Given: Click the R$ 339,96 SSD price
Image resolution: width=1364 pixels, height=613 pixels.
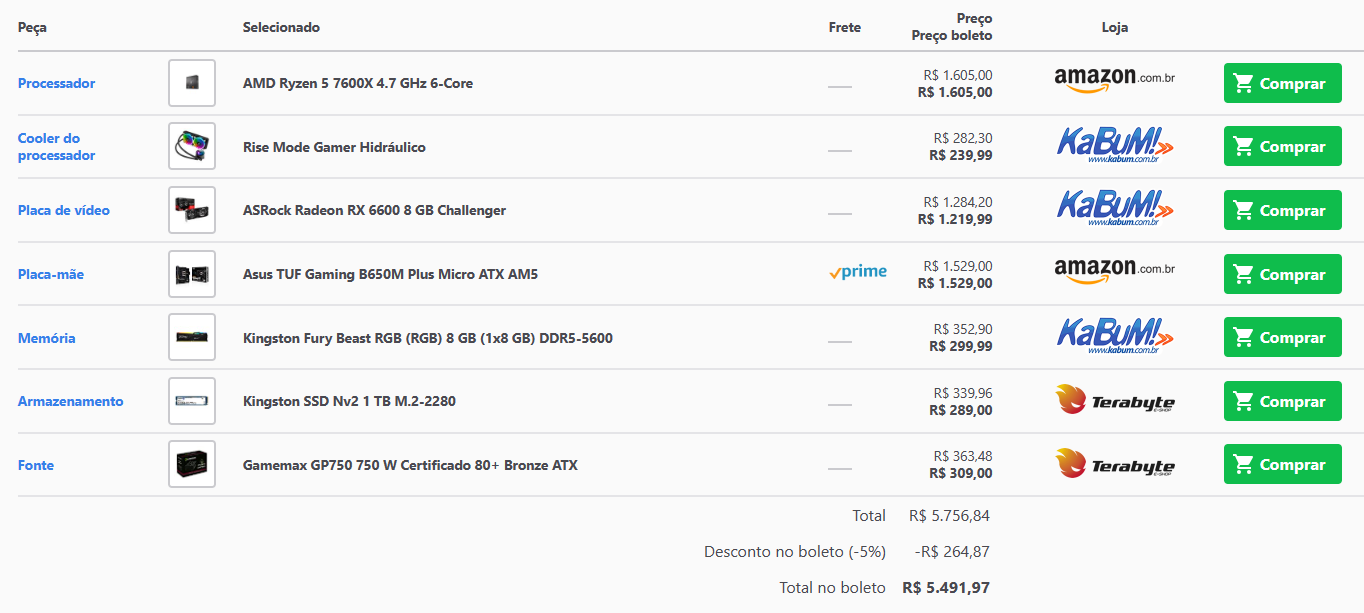Looking at the screenshot, I should pyautogui.click(x=963, y=393).
